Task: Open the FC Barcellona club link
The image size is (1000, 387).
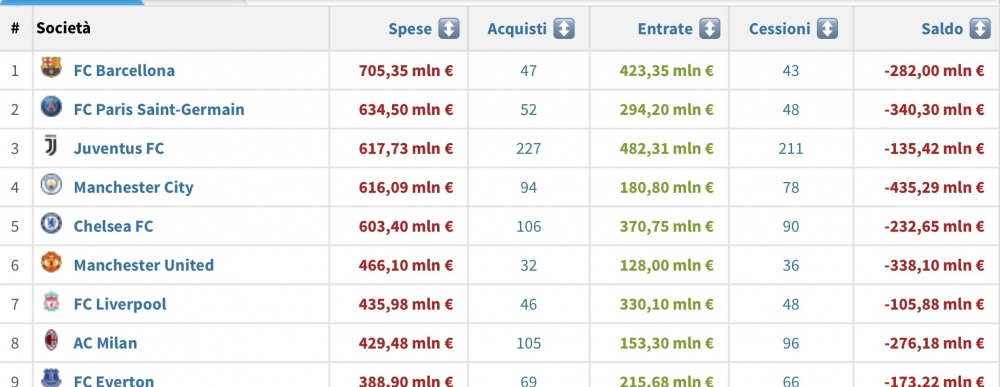Action: coord(124,70)
